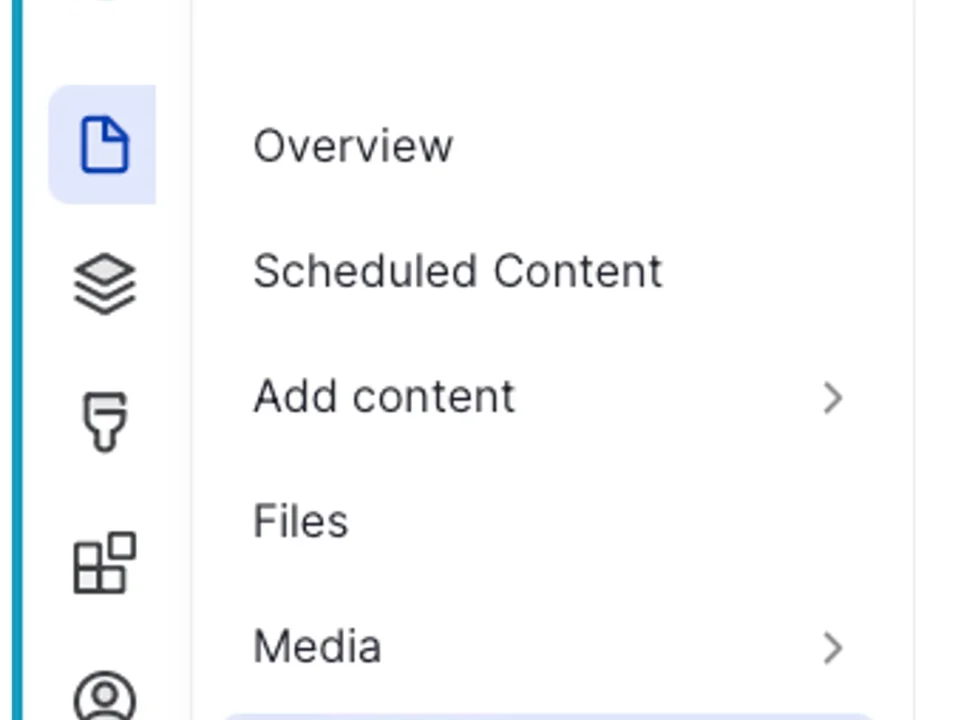Select Scheduled Content in the menu
Image resolution: width=960 pixels, height=720 pixels.
pos(456,271)
